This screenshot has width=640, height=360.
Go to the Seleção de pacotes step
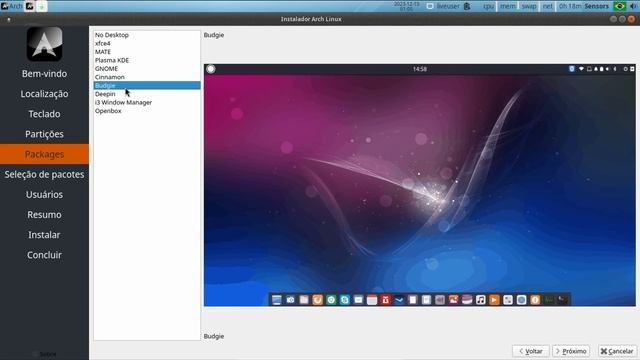click(44, 174)
